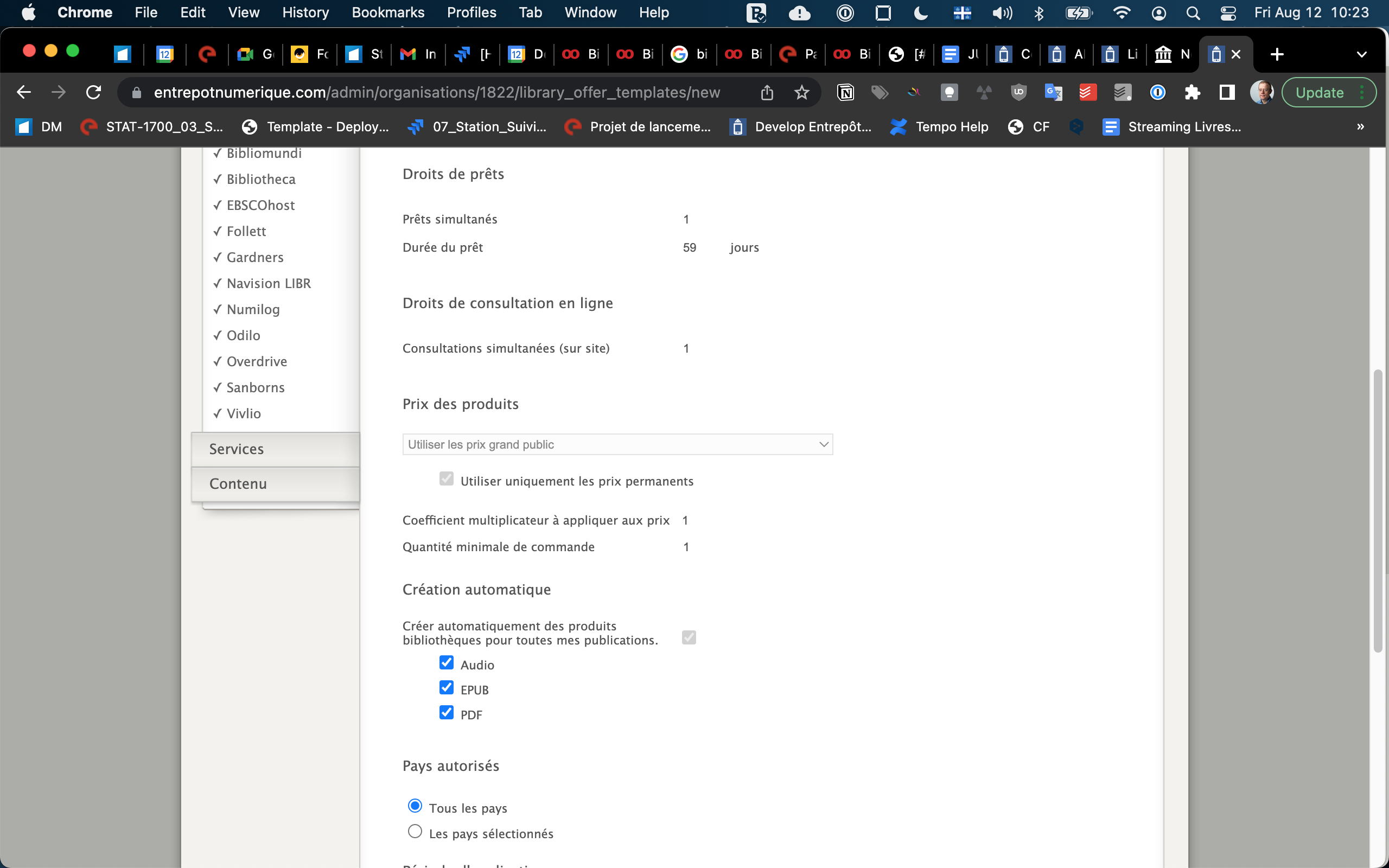Image resolution: width=1389 pixels, height=868 pixels.
Task: Open the Notion web clipper extension
Action: point(845,92)
